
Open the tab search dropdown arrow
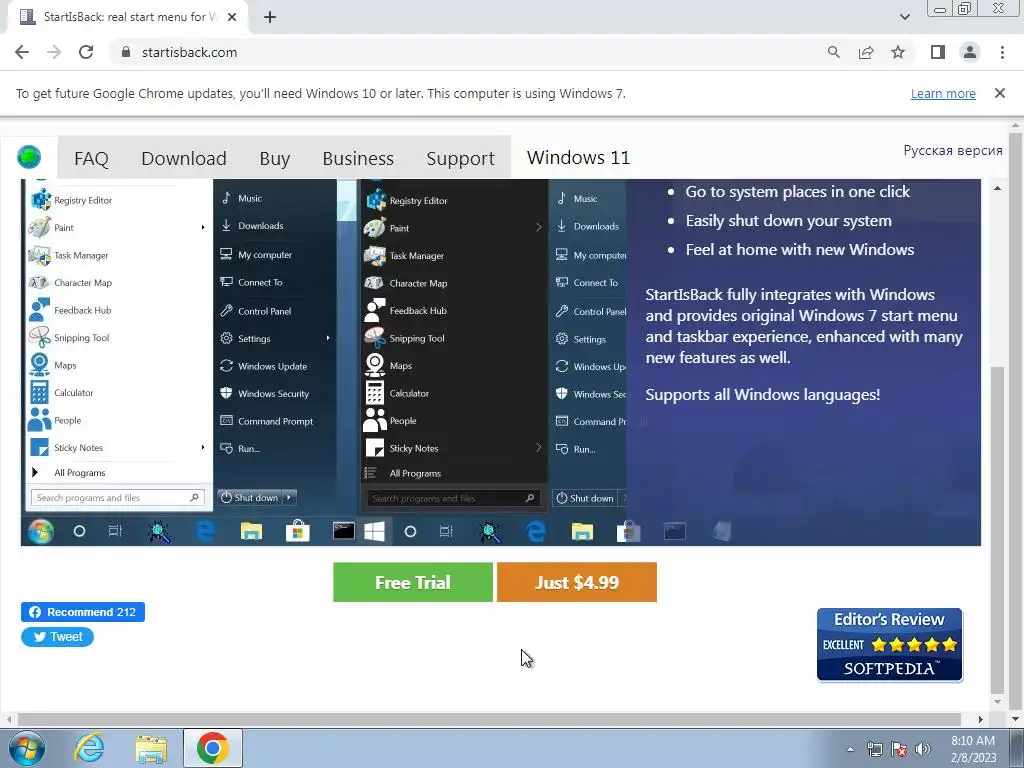click(904, 18)
